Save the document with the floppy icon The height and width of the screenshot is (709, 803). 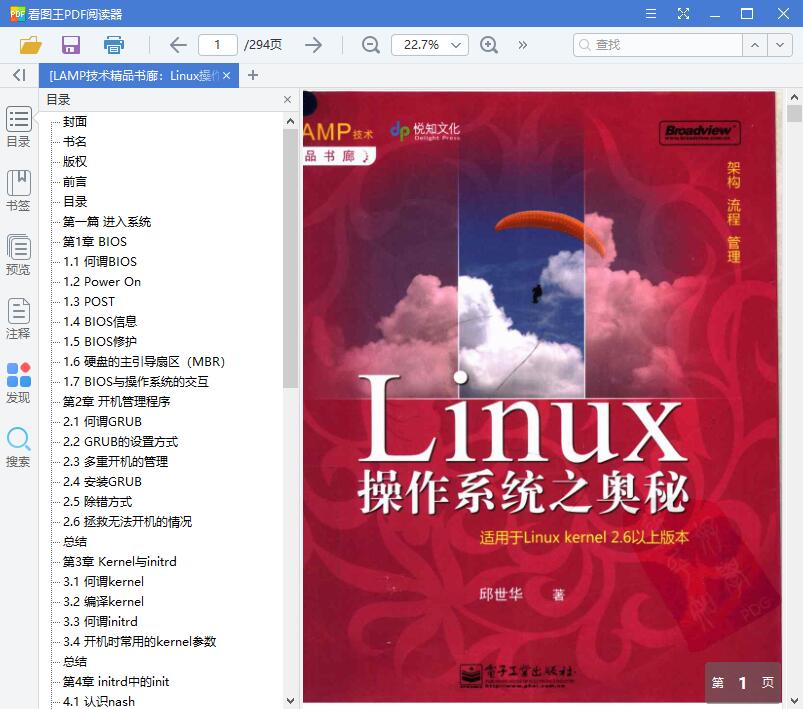(x=71, y=45)
